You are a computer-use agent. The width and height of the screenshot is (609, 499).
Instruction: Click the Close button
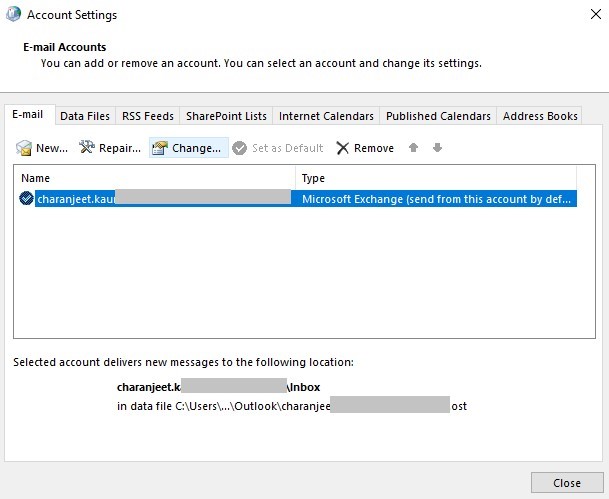coord(567,483)
